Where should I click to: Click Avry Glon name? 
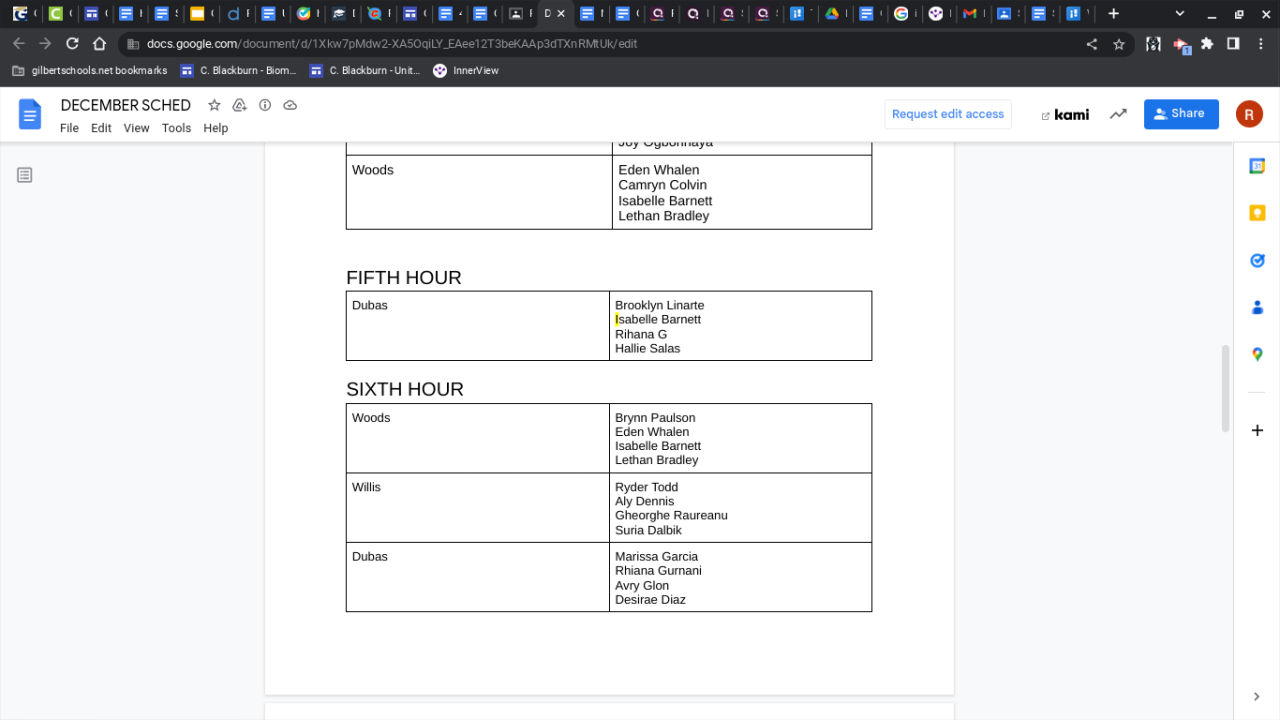click(642, 586)
